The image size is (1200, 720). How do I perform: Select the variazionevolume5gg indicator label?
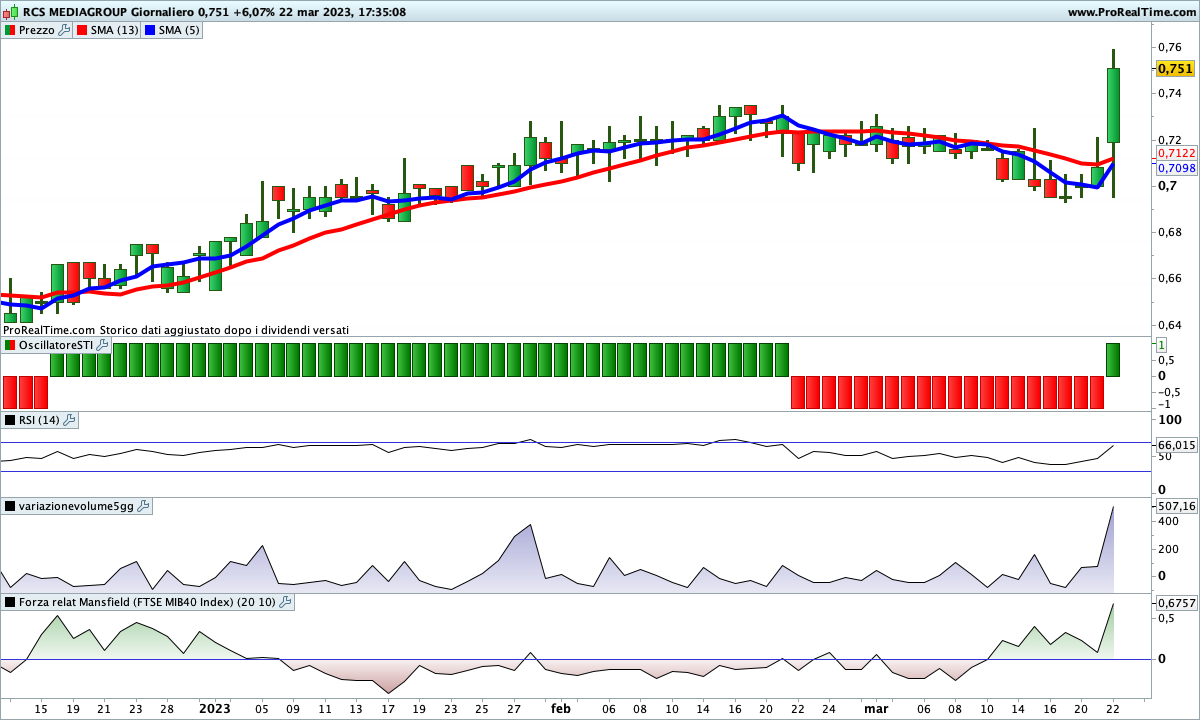(x=76, y=507)
